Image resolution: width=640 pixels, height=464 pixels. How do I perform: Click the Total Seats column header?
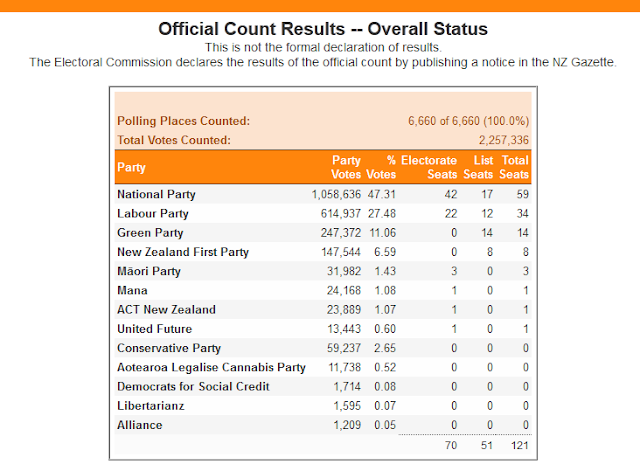tap(514, 167)
